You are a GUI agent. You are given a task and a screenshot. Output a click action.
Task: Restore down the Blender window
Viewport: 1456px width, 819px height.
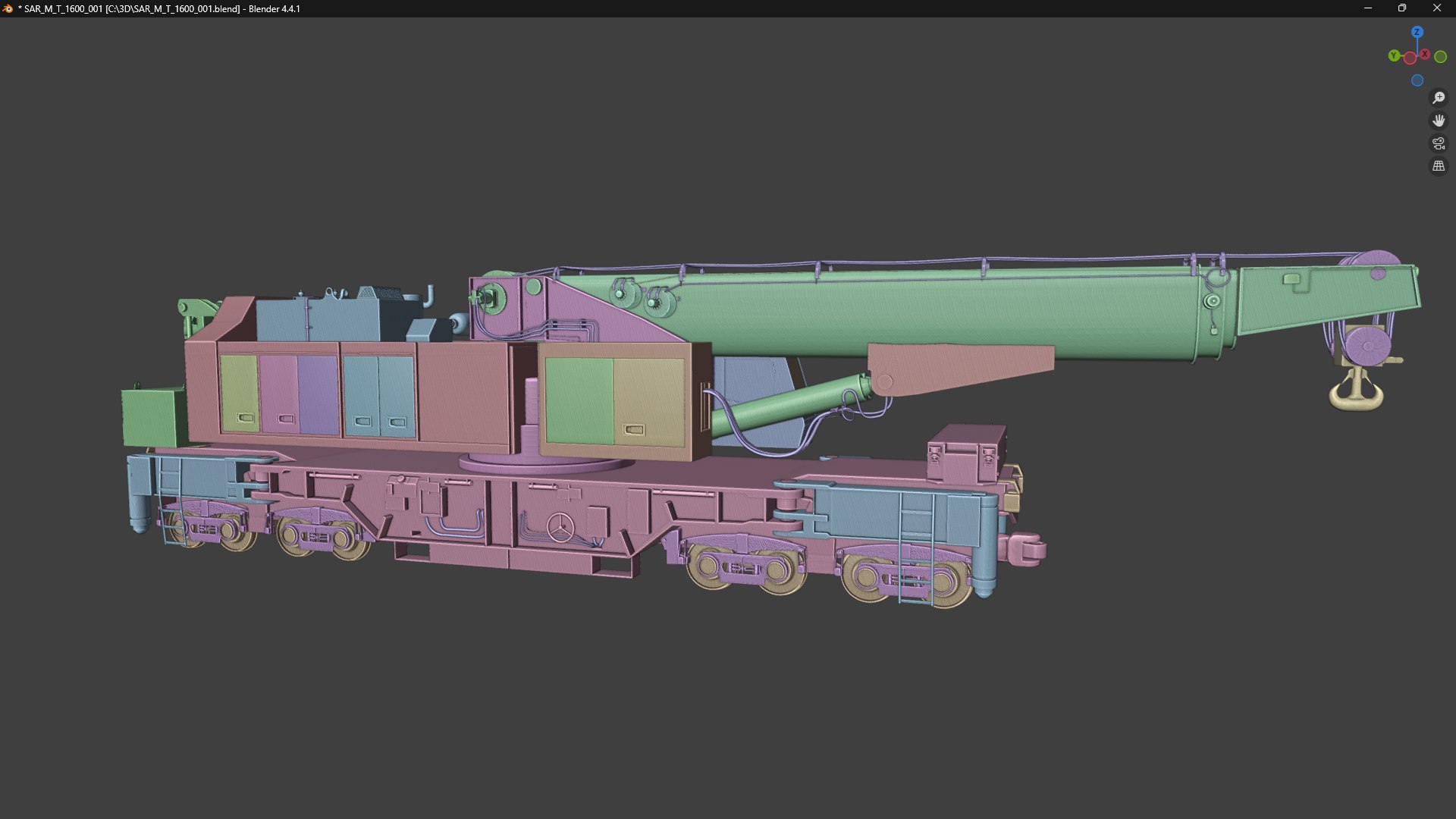1402,8
